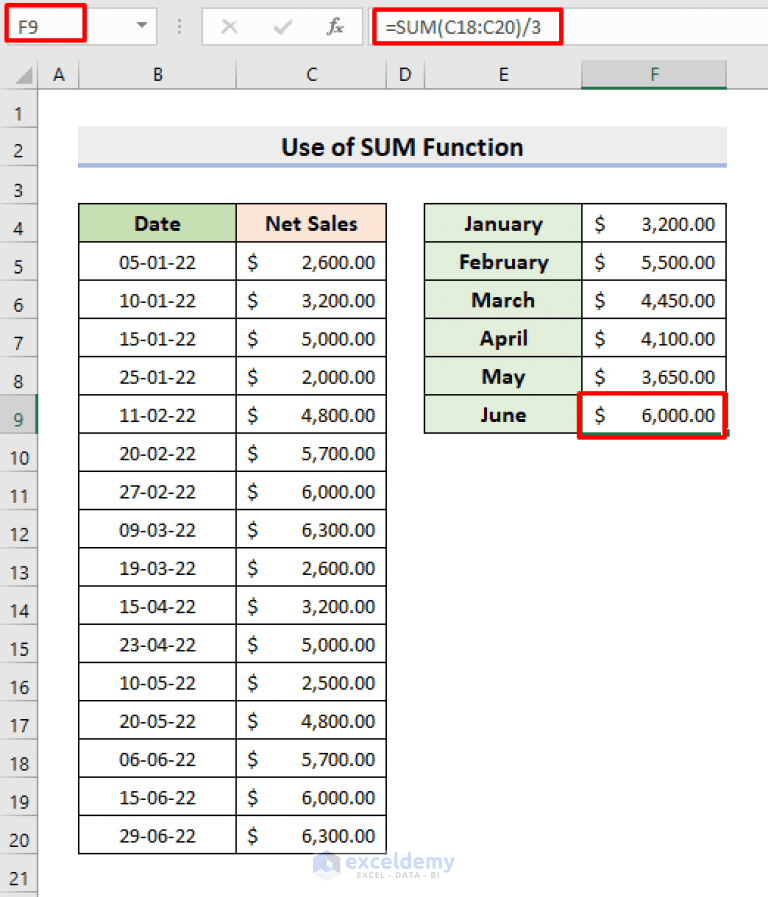Select the date cell 25-01-22
The image size is (768, 897).
click(157, 377)
